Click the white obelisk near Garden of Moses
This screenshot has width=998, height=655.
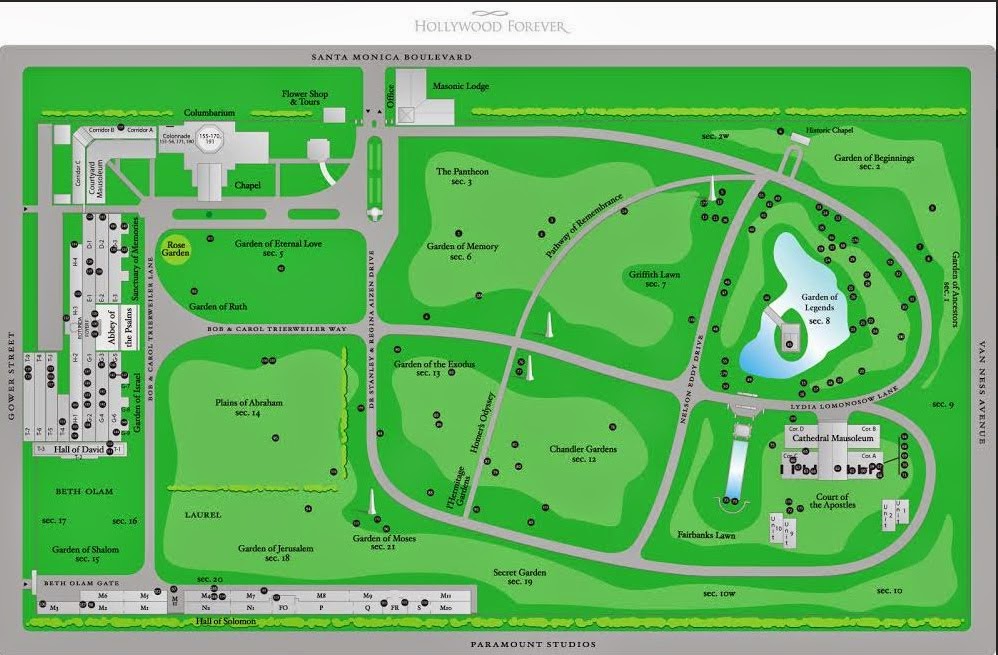(372, 501)
